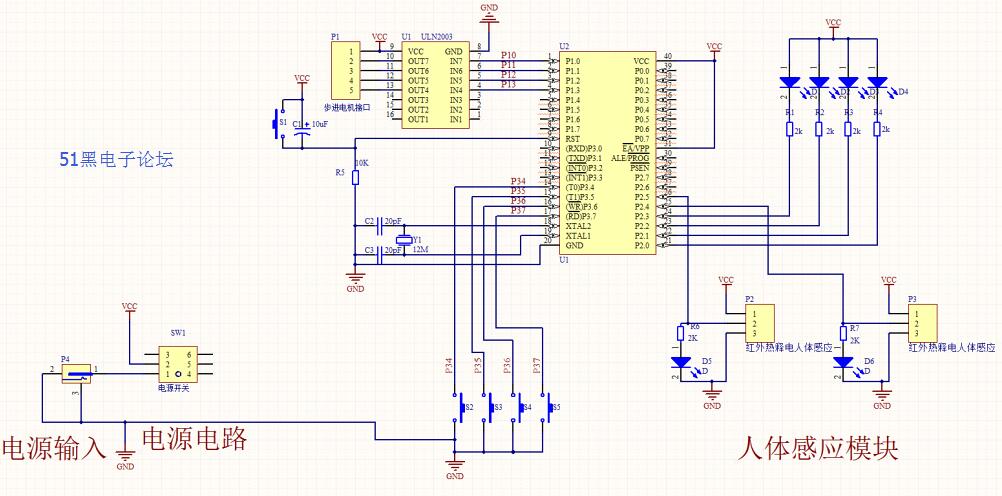The image size is (1002, 496).
Task: Select push button S2
Action: [x=459, y=408]
